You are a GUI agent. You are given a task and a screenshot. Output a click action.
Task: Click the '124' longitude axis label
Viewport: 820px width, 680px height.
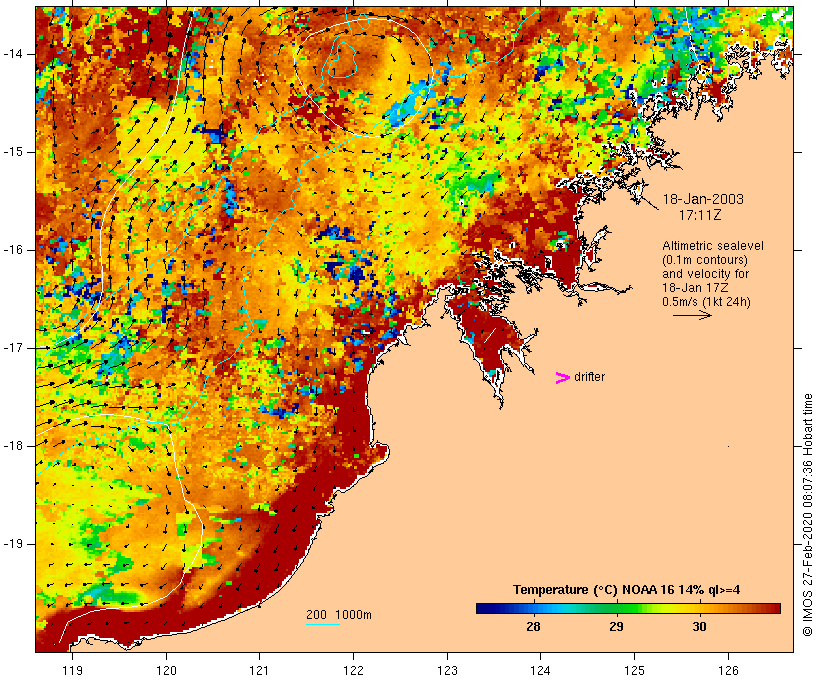point(540,670)
